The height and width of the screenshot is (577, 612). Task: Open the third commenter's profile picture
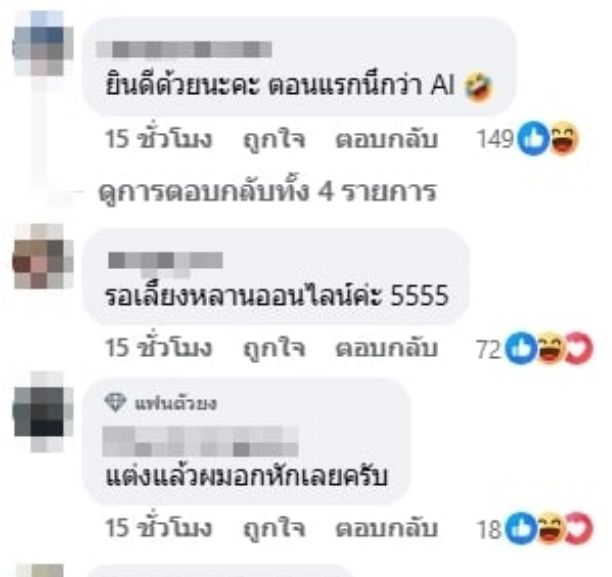tap(43, 412)
